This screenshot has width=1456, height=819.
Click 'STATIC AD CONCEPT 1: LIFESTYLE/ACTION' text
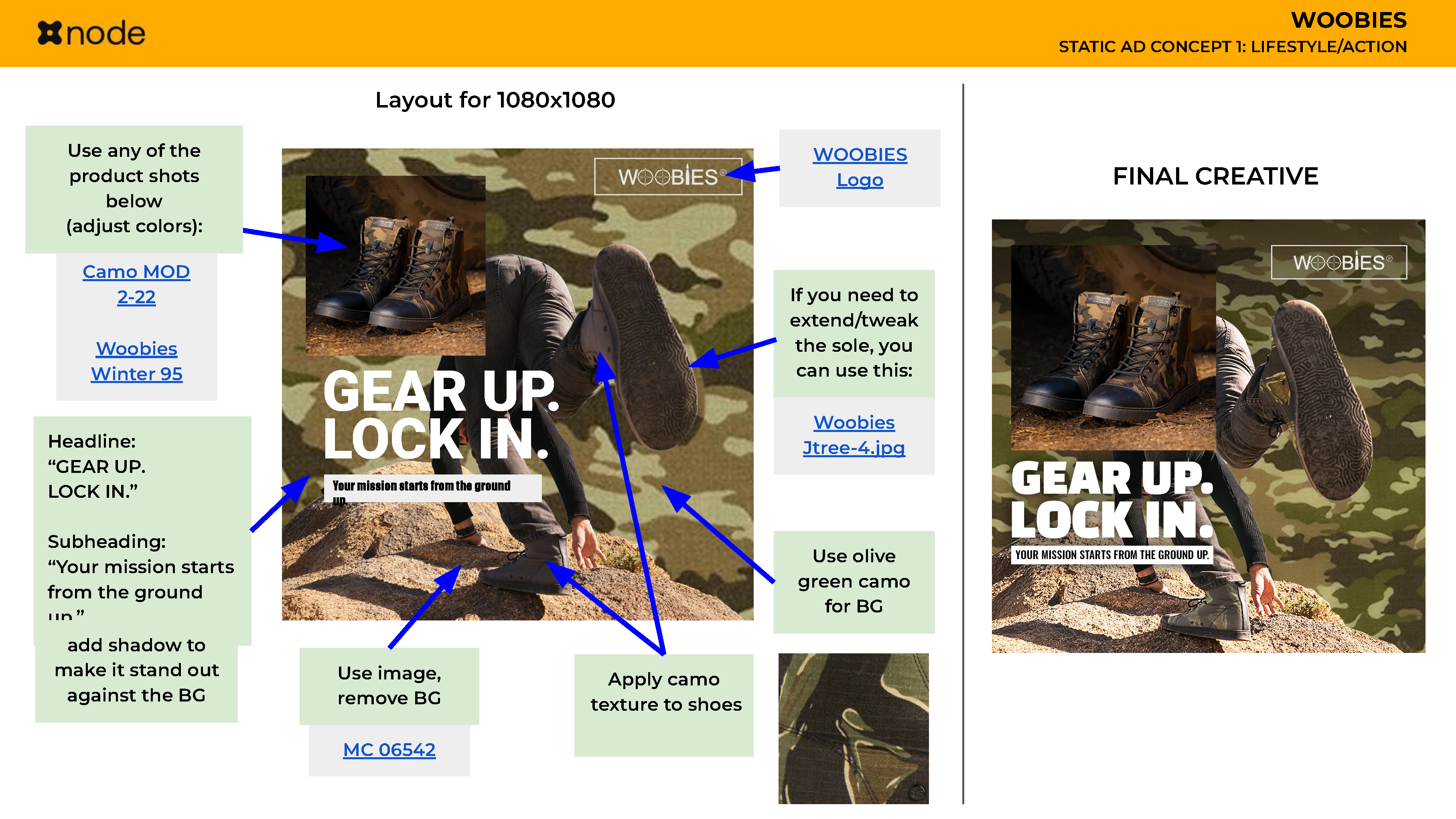pos(1233,47)
